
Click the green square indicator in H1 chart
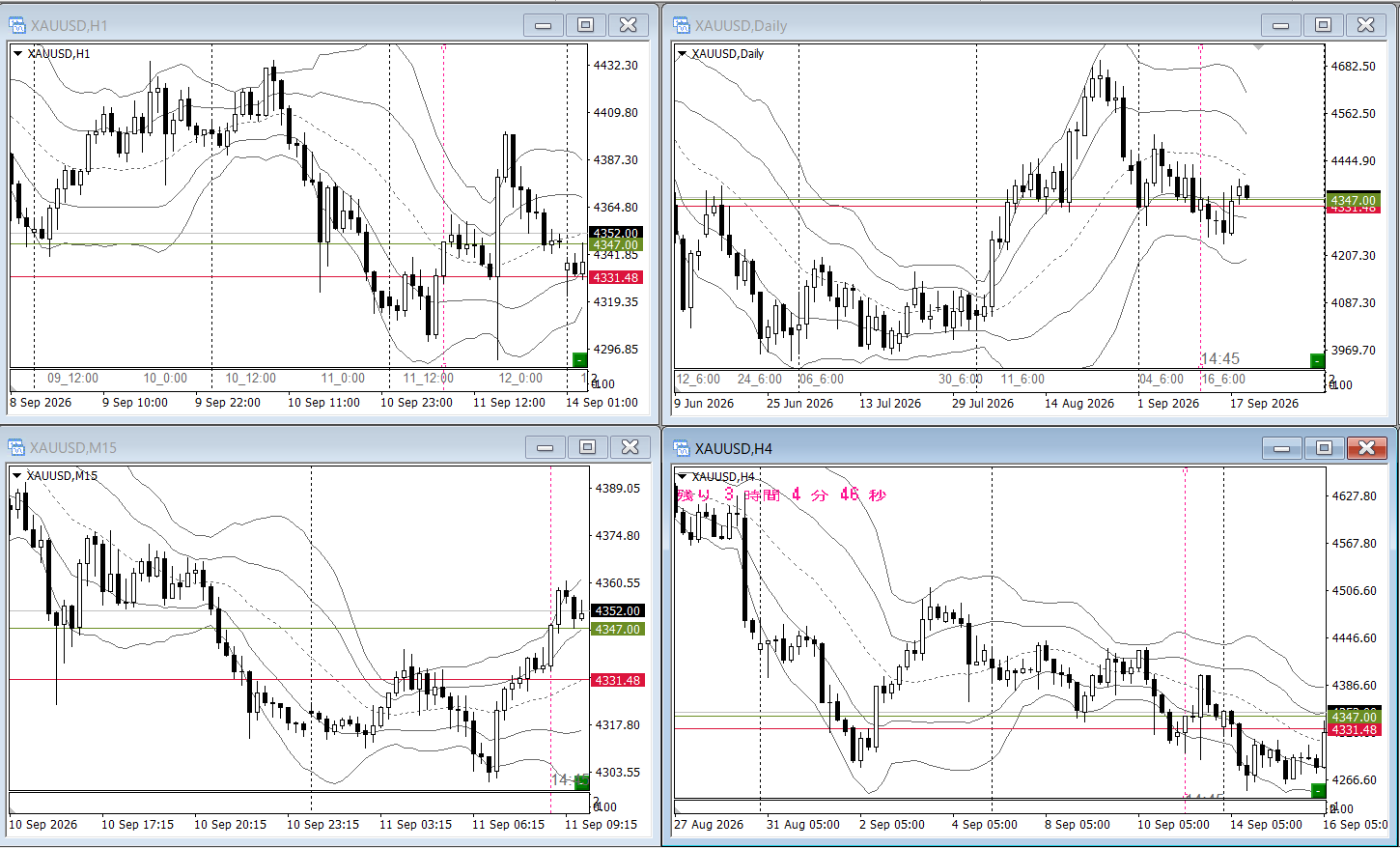click(579, 359)
